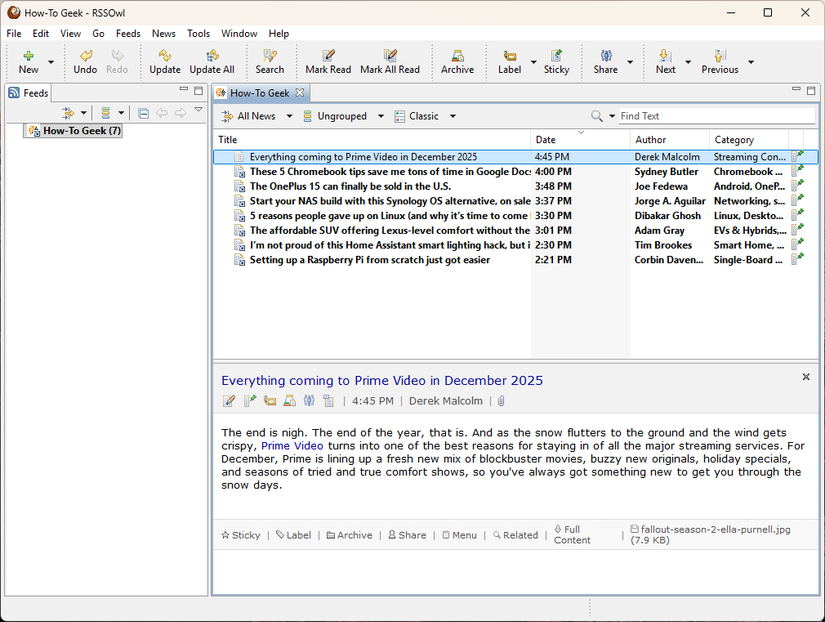This screenshot has width=825, height=622.
Task: Click the Prime Video link in the article text
Action: point(291,446)
